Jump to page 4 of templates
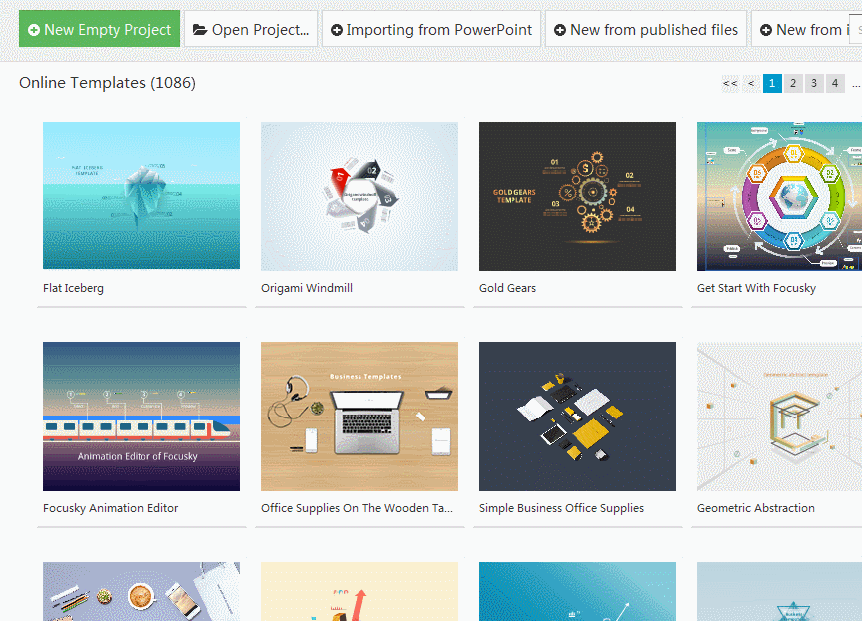Viewport: 862px width, 621px height. tap(835, 84)
